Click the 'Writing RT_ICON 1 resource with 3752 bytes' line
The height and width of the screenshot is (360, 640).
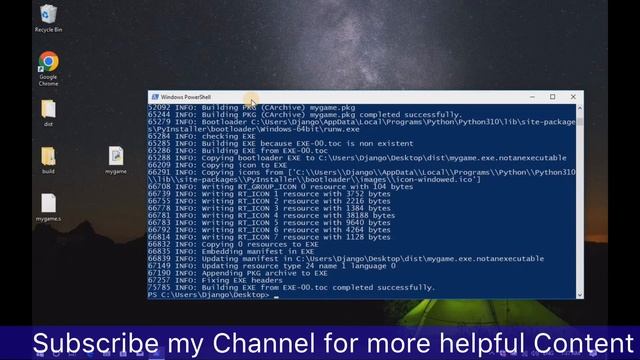point(269,194)
